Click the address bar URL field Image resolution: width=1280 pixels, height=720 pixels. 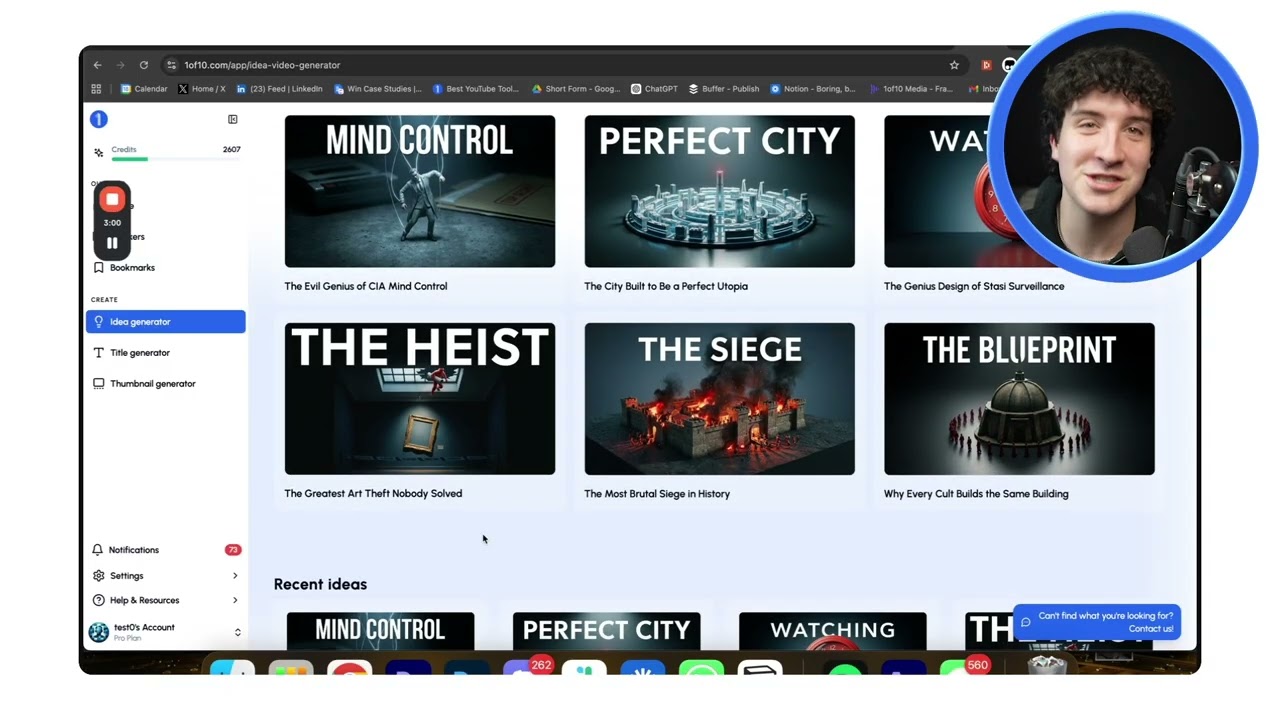(565, 65)
